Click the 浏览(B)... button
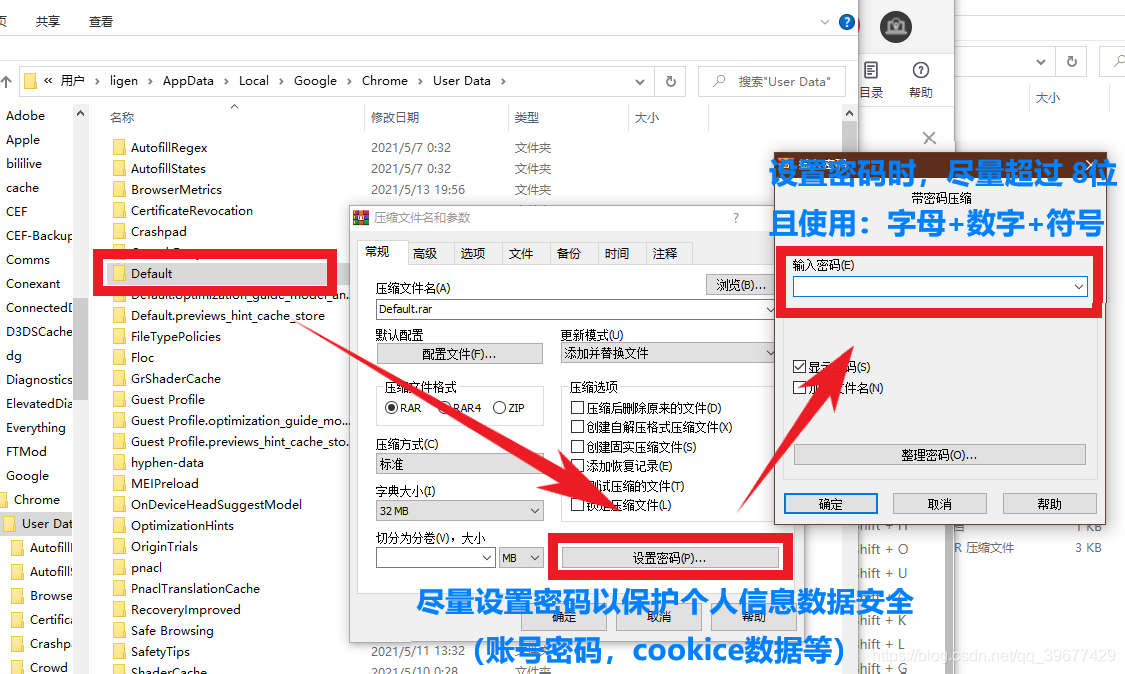The height and width of the screenshot is (674, 1125). [740, 285]
